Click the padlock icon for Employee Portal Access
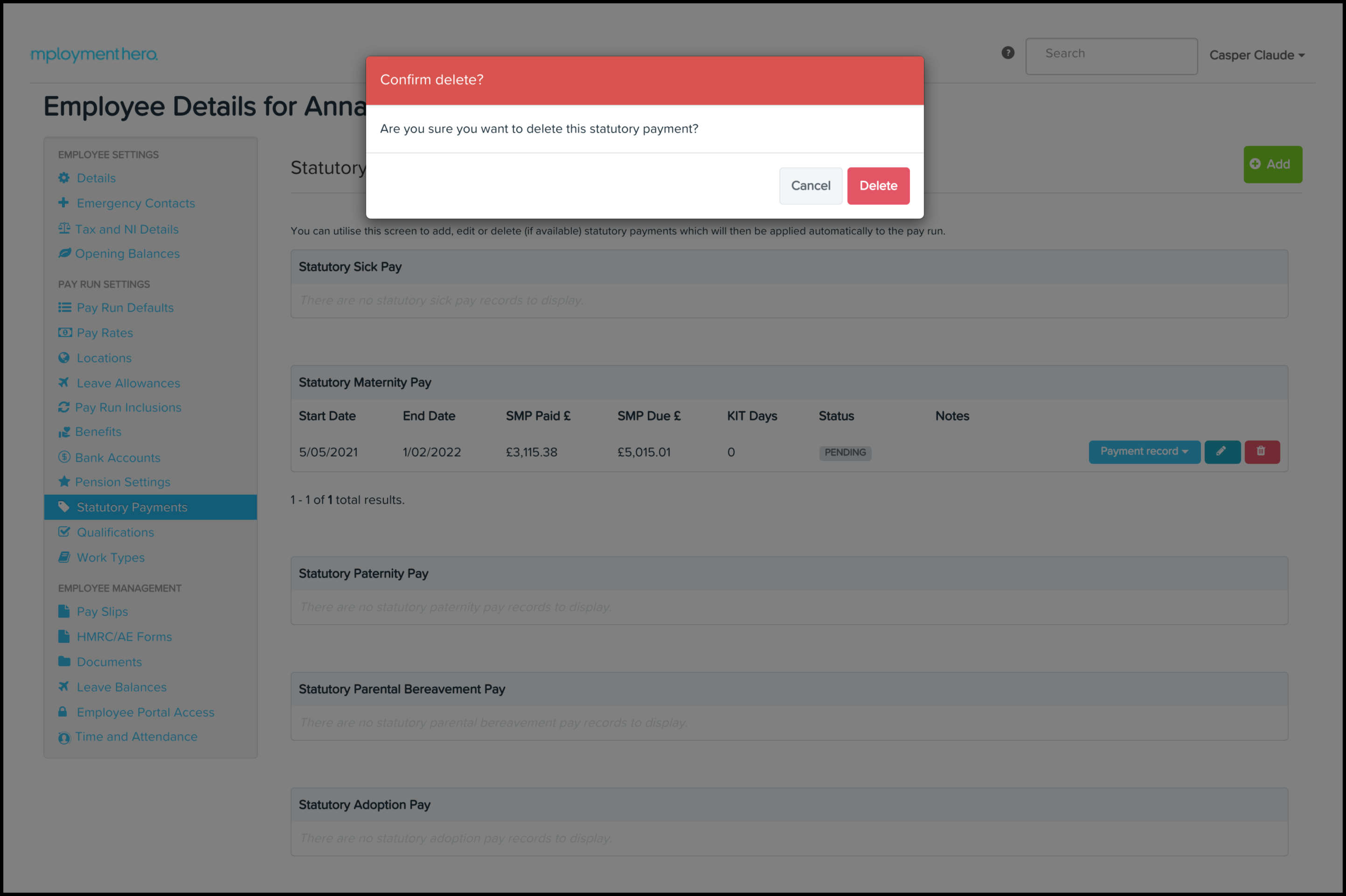Screen dimensions: 1346x896 click(63, 712)
